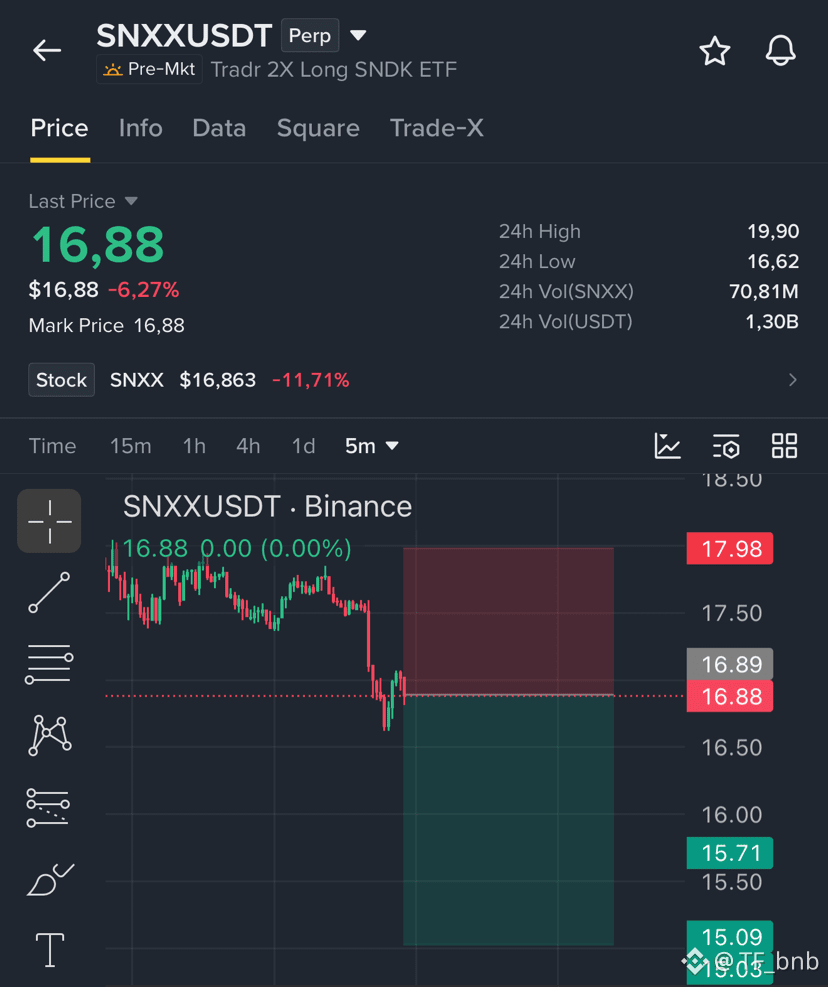Click the 24h Vol(SNXX) value 70,81M
This screenshot has width=828, height=987.
[x=764, y=291]
